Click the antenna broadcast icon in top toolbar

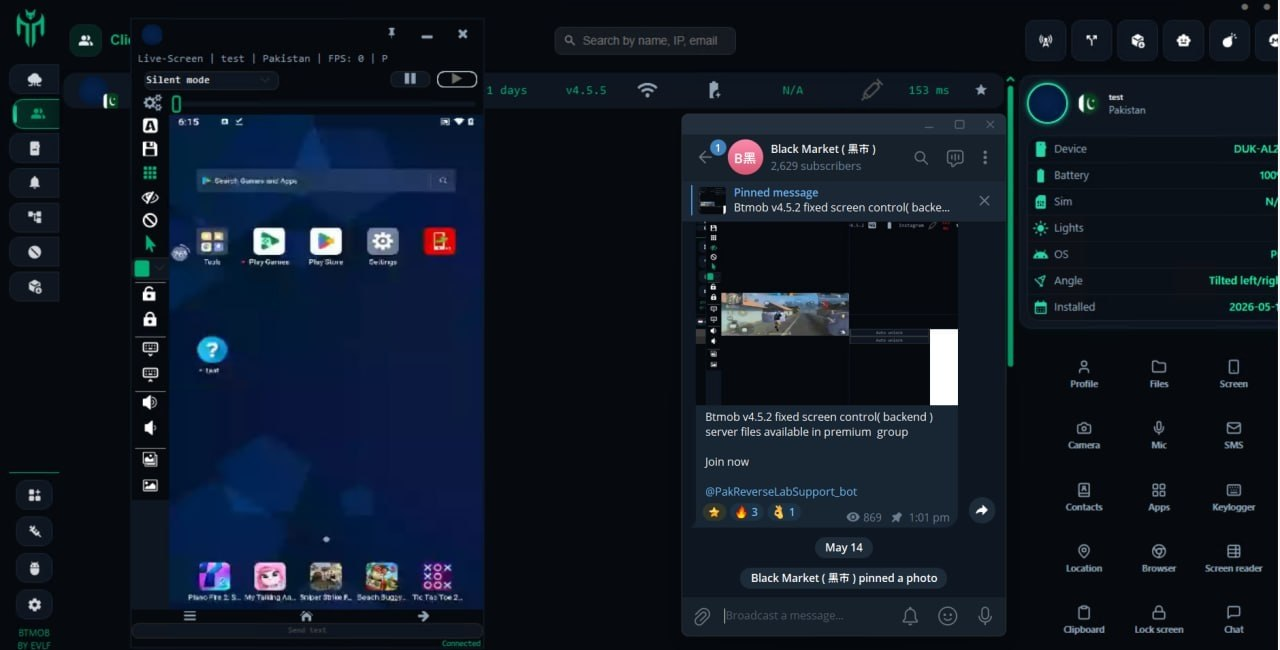pos(1046,41)
